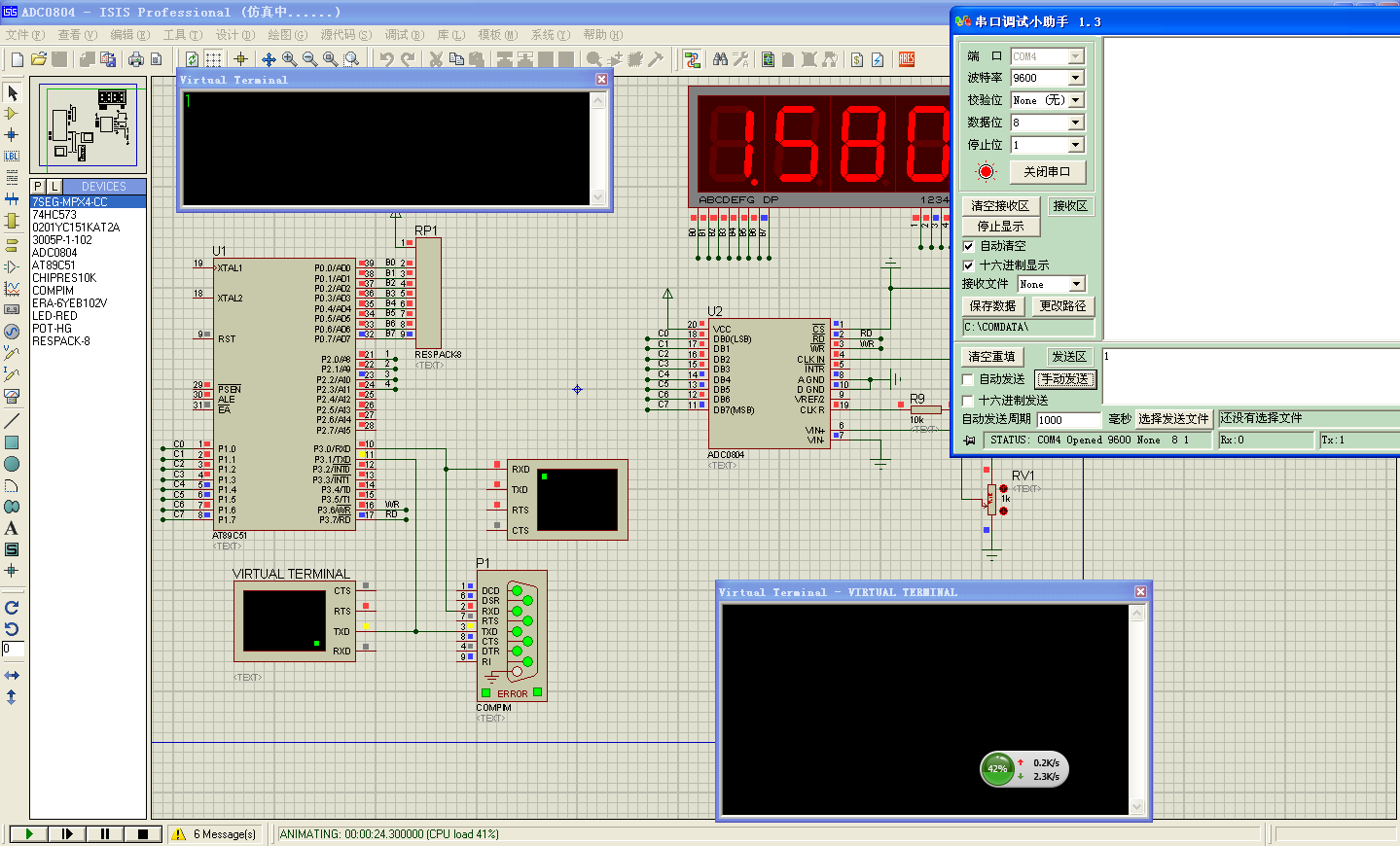Screen dimensions: 1400x846
Task: Toggle the 自动清空 checkbox
Action: point(969,246)
